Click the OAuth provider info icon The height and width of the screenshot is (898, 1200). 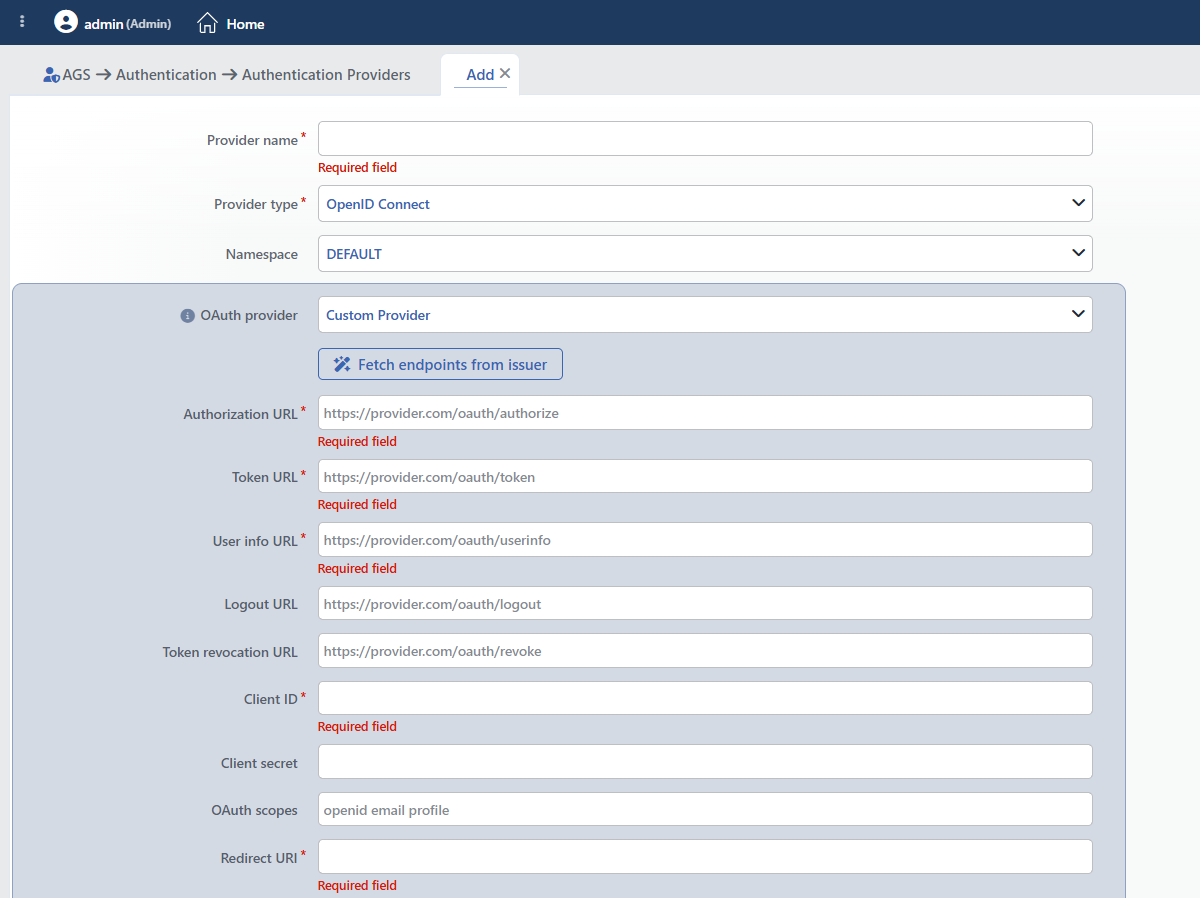[187, 316]
